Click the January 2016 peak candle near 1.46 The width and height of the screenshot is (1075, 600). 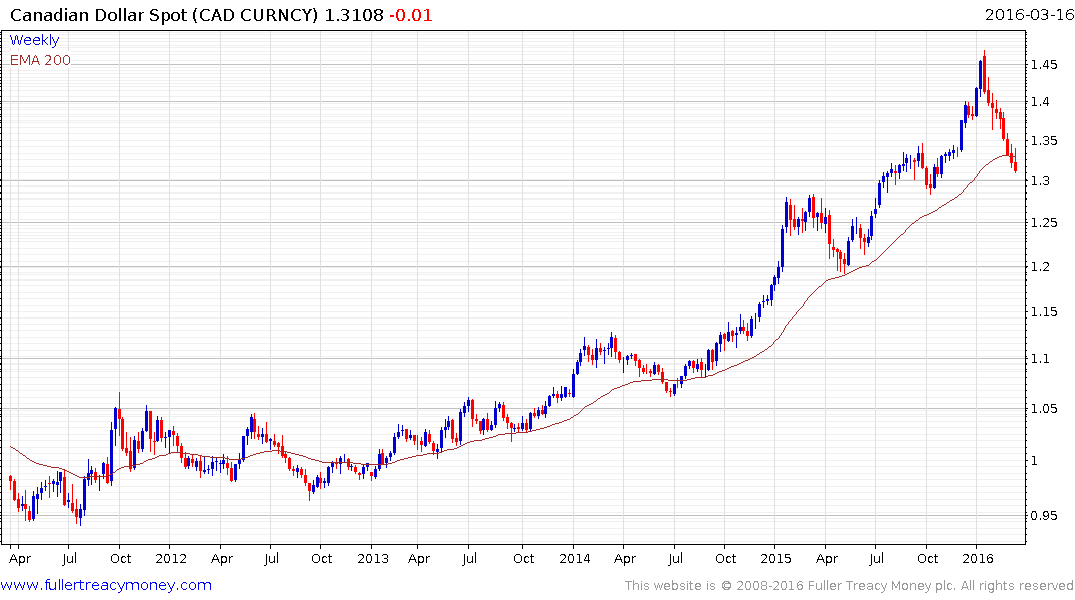(985, 72)
